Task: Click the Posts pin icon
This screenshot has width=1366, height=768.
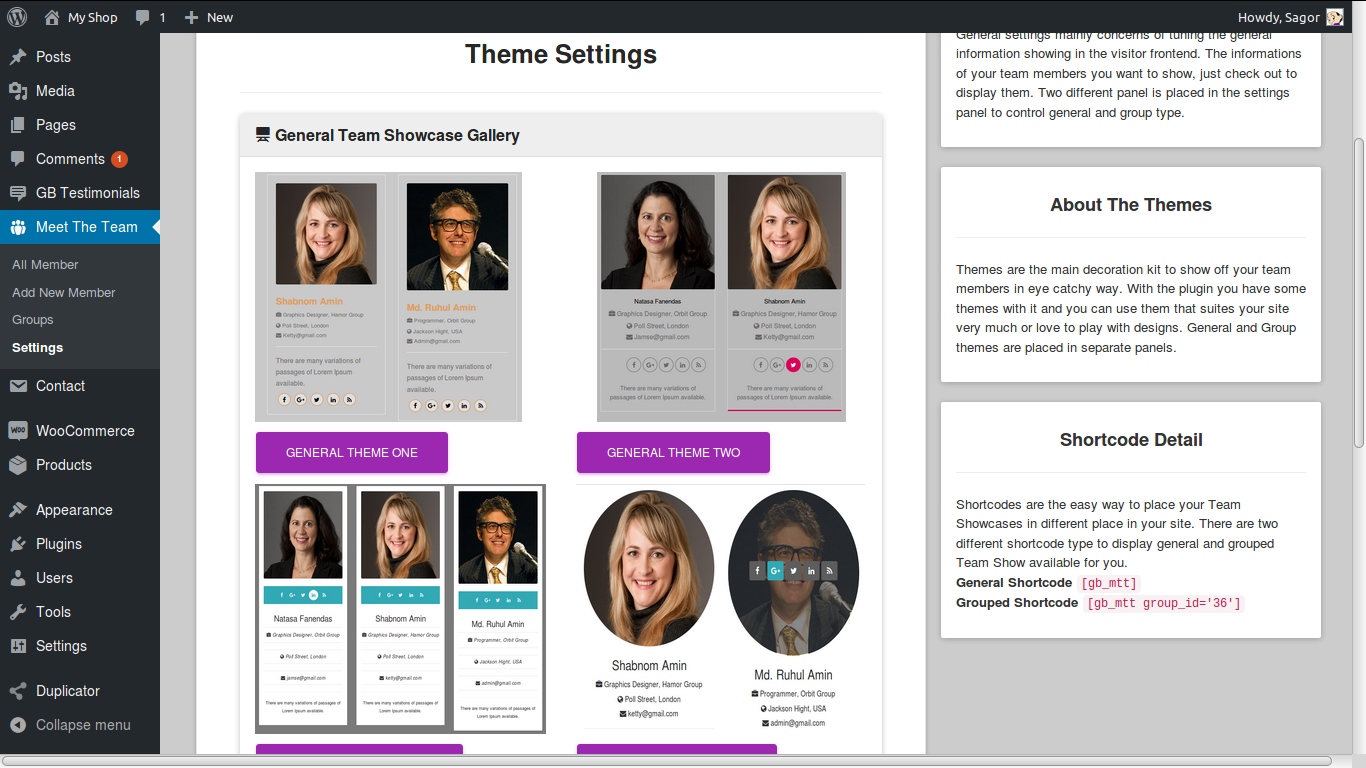Action: [x=18, y=57]
